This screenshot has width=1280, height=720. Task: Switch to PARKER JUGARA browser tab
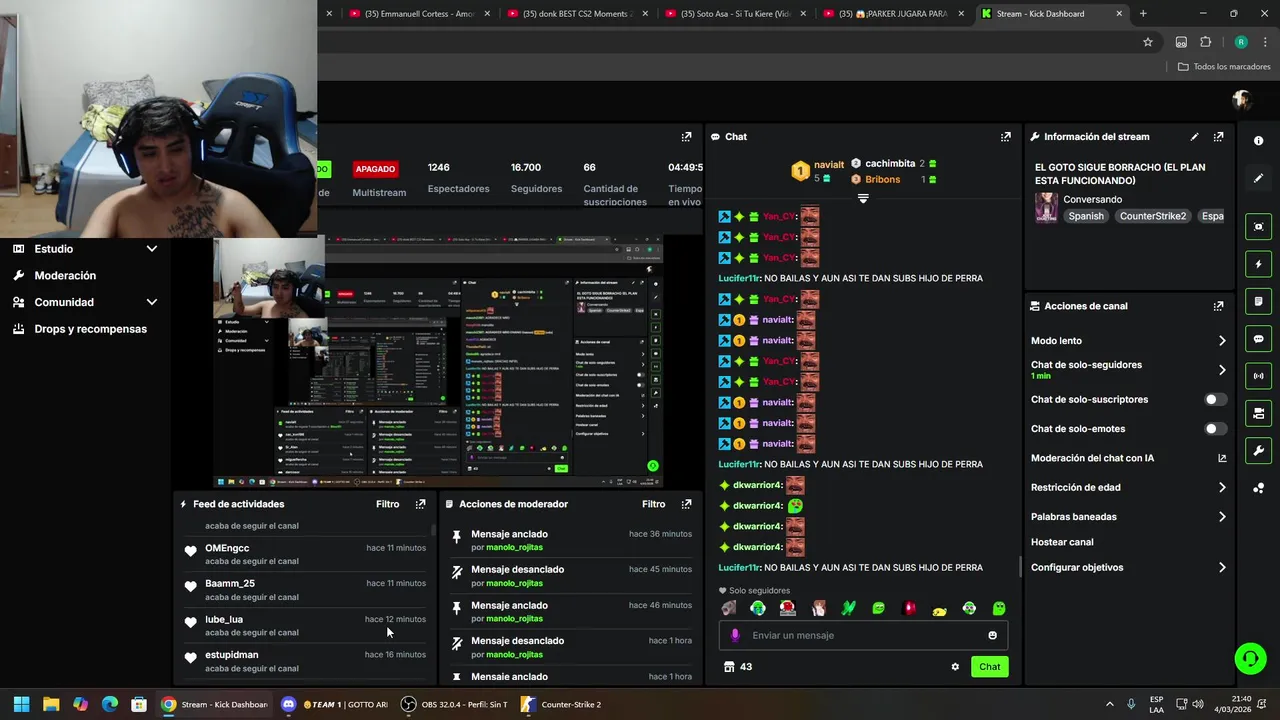click(893, 14)
